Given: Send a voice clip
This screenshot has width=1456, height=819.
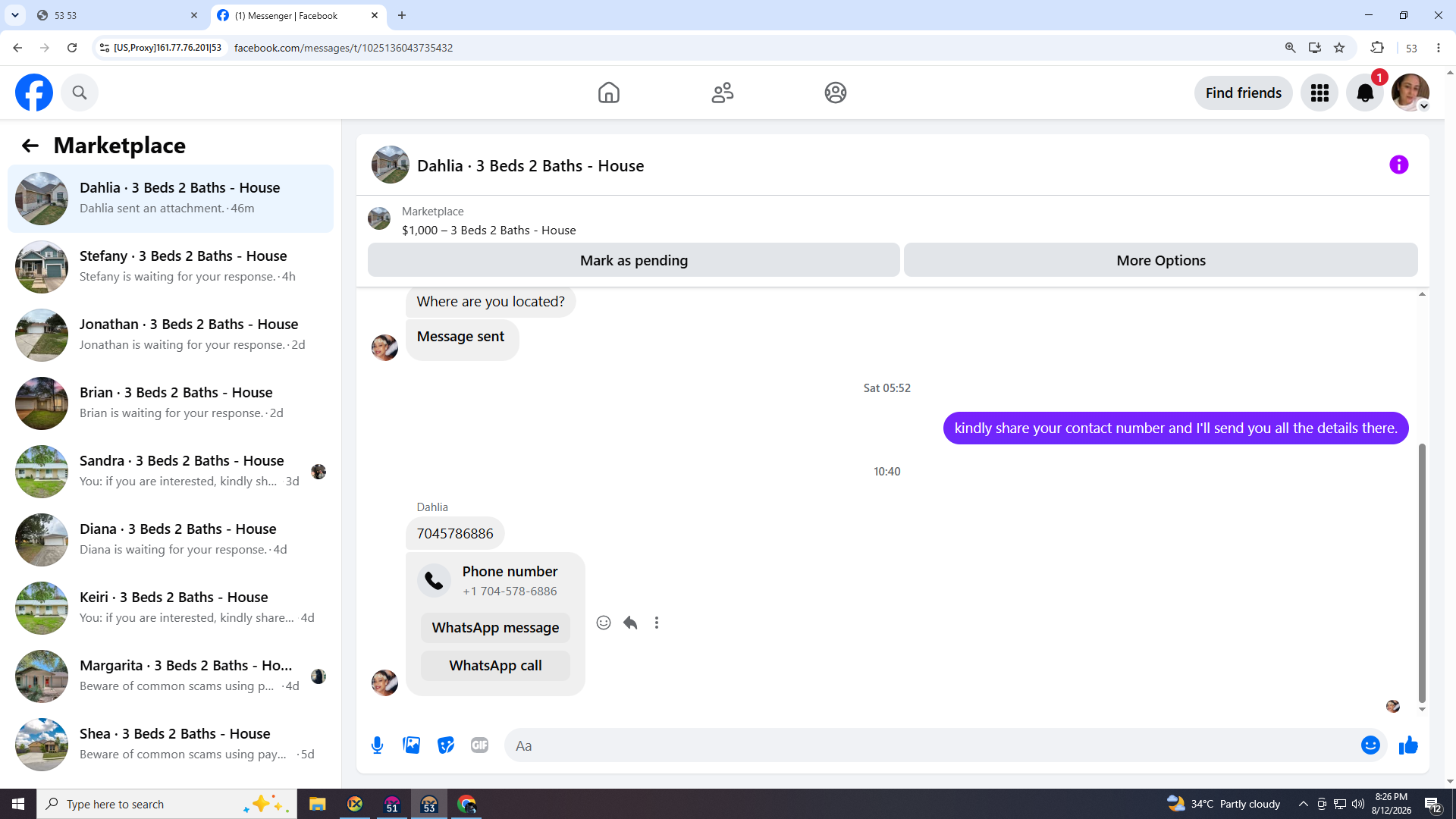Looking at the screenshot, I should [x=377, y=745].
